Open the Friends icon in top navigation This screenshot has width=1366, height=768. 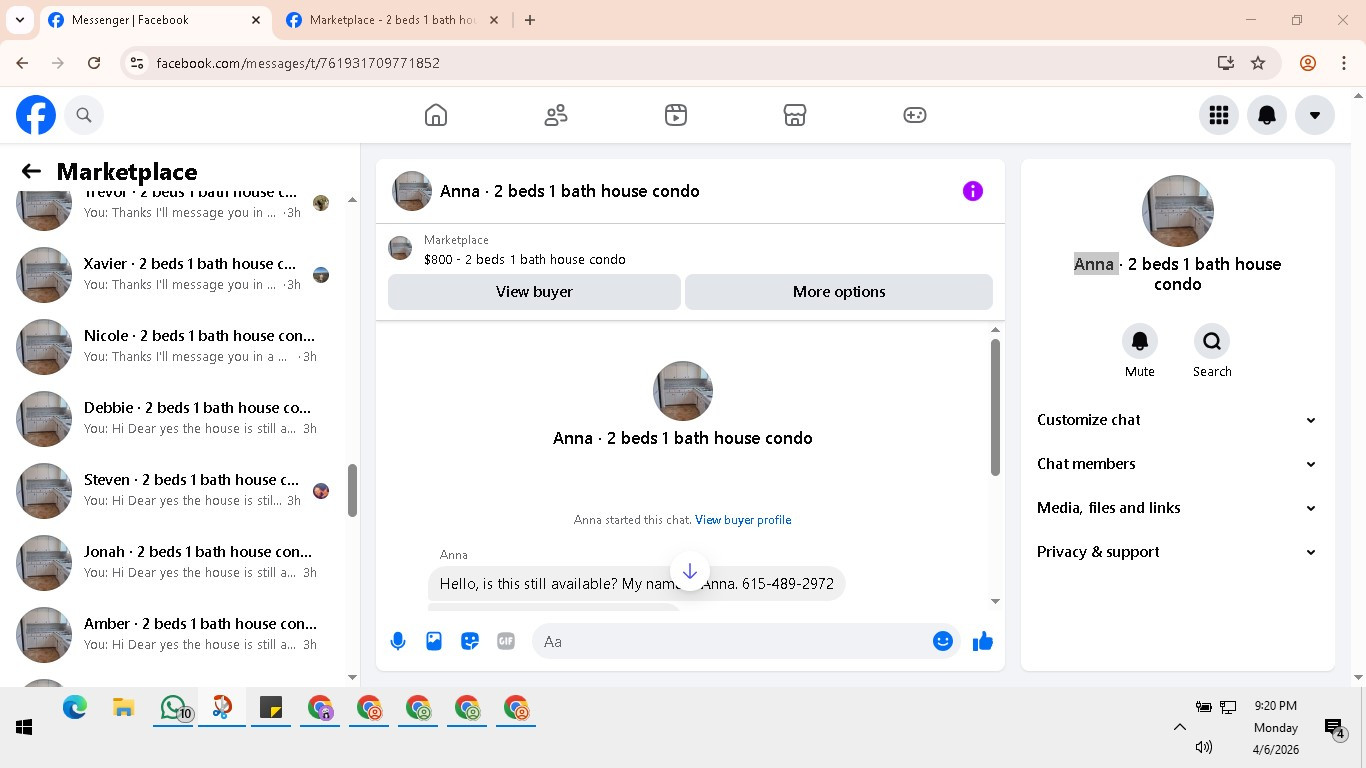point(556,115)
